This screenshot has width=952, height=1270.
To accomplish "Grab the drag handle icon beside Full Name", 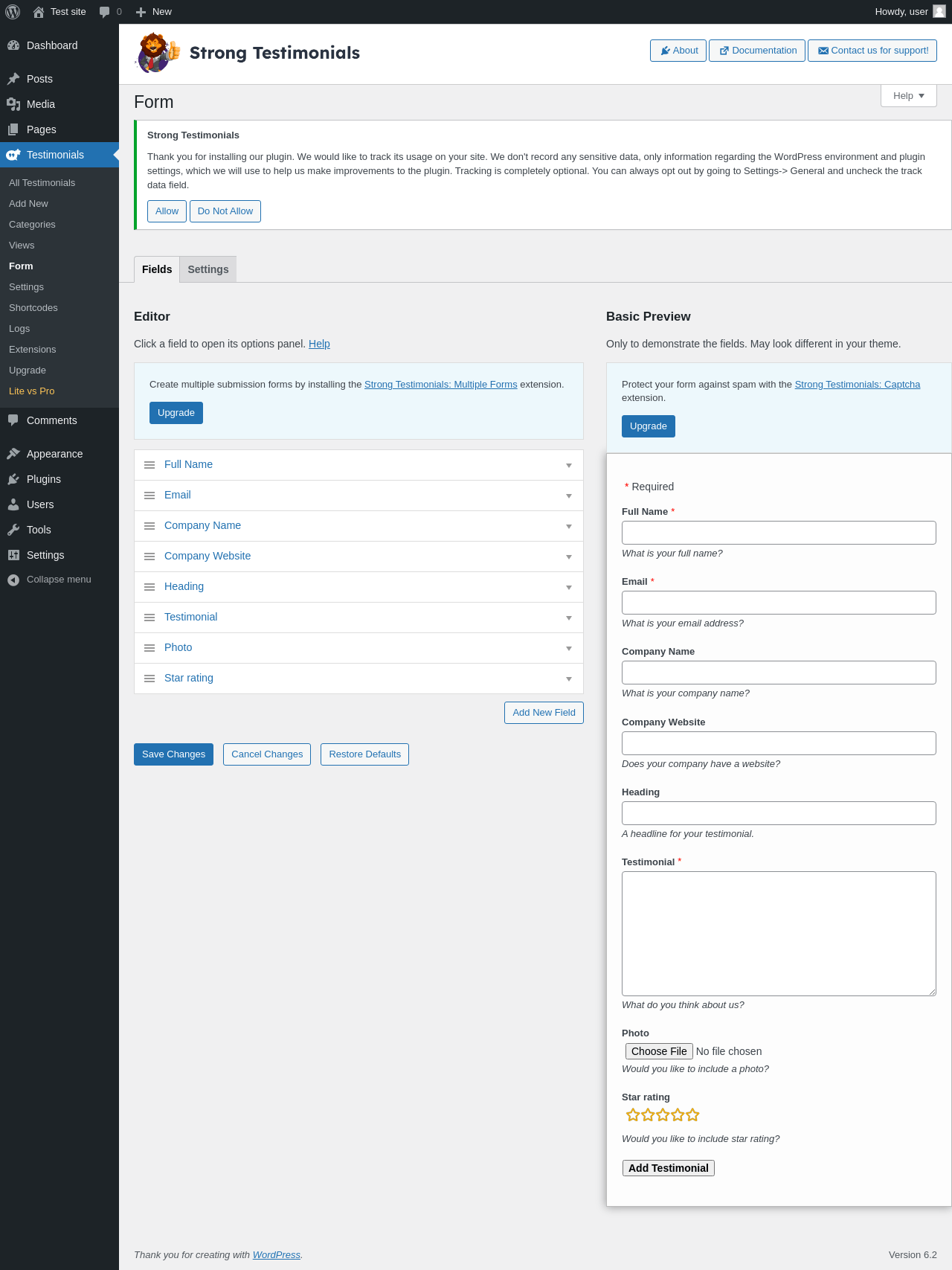I will click(149, 465).
